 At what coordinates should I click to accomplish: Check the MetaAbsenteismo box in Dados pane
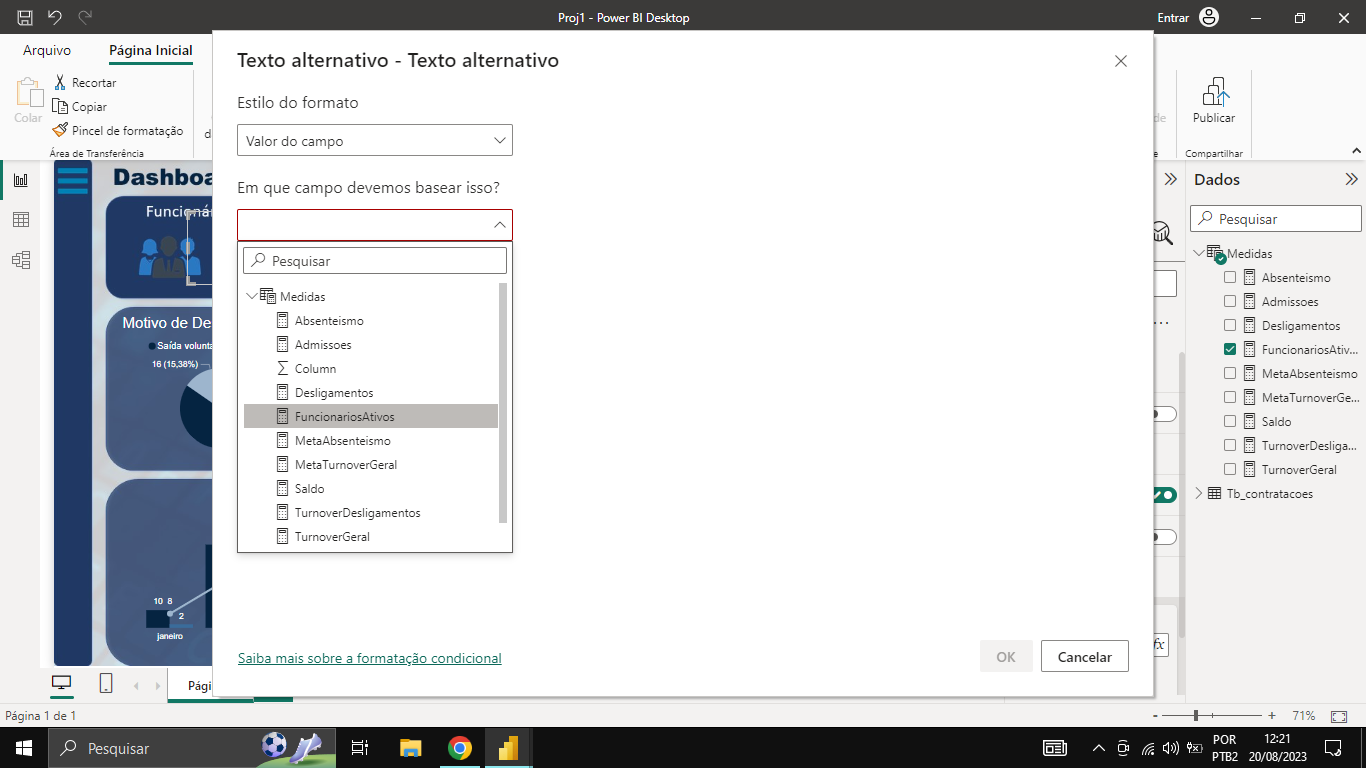1230,374
